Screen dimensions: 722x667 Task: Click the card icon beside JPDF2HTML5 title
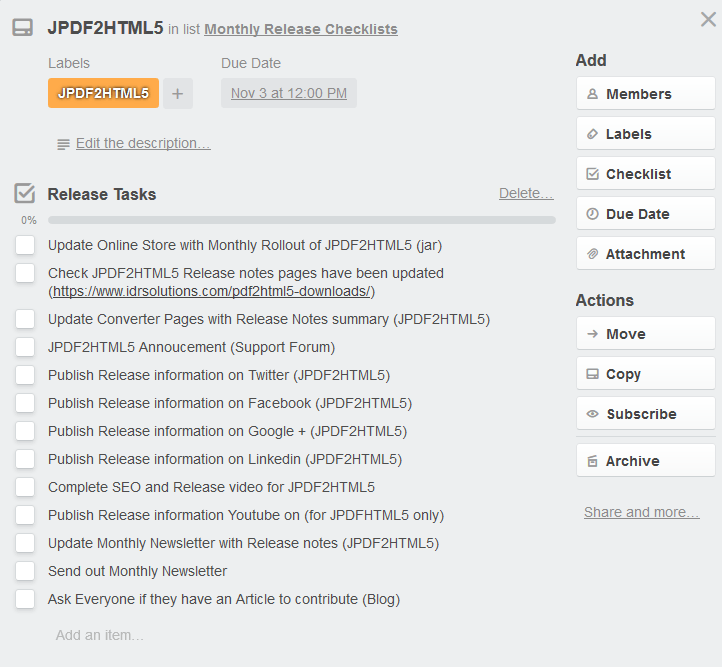(22, 28)
